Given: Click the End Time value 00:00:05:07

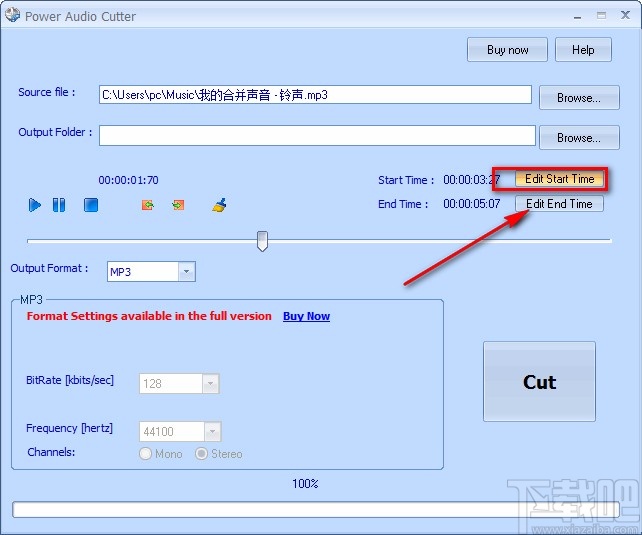Looking at the screenshot, I should click(x=472, y=204).
